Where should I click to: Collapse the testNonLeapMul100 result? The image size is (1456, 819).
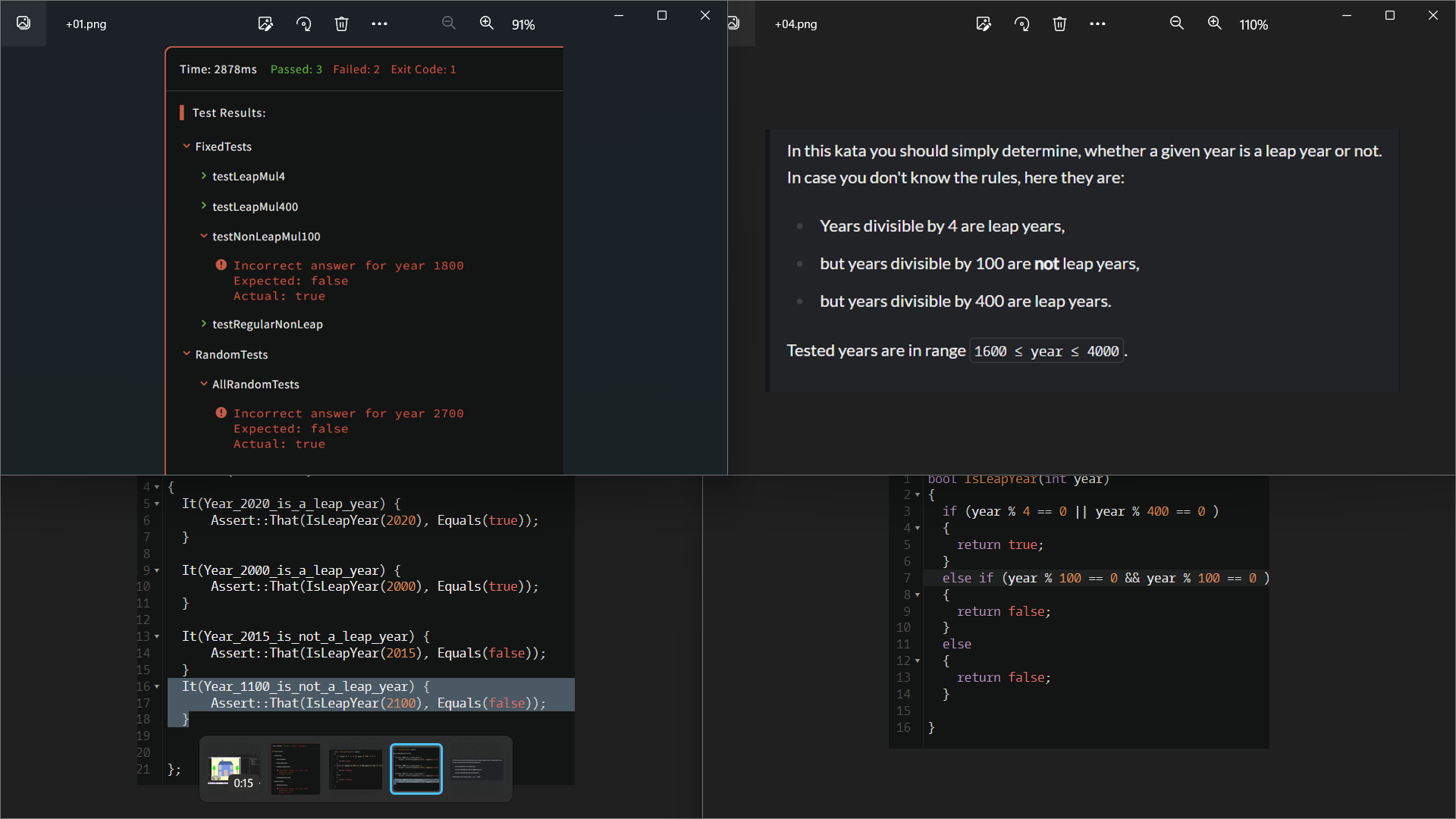click(x=203, y=236)
